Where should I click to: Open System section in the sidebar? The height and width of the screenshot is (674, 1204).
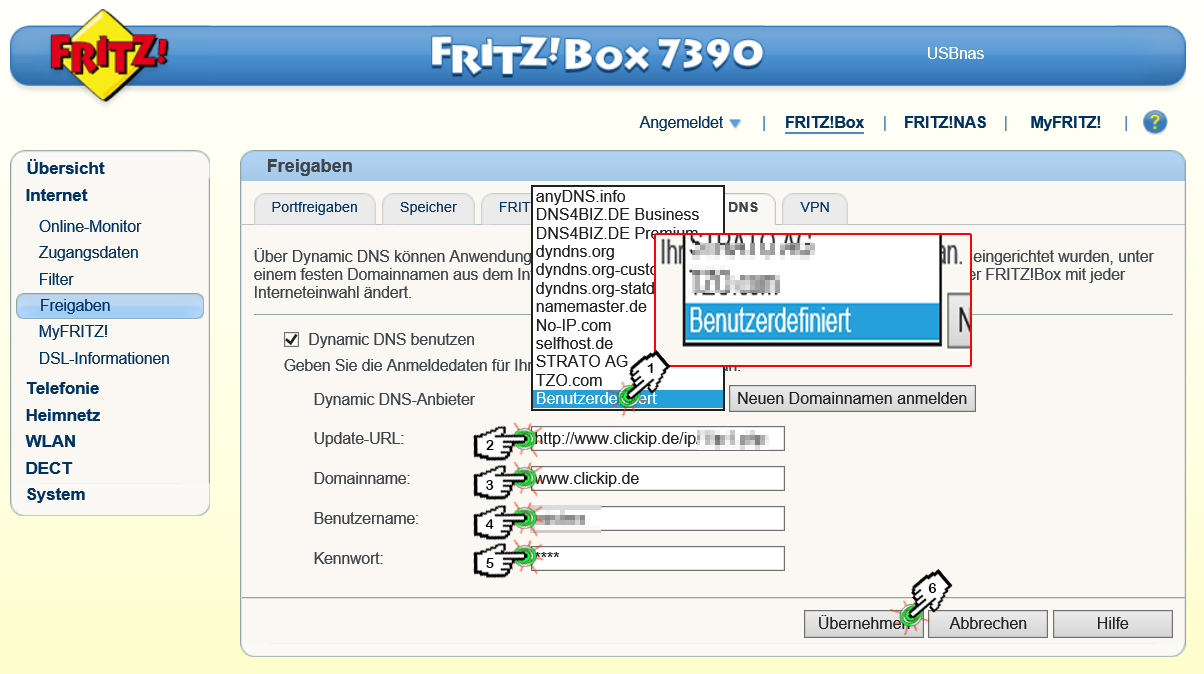(x=56, y=494)
